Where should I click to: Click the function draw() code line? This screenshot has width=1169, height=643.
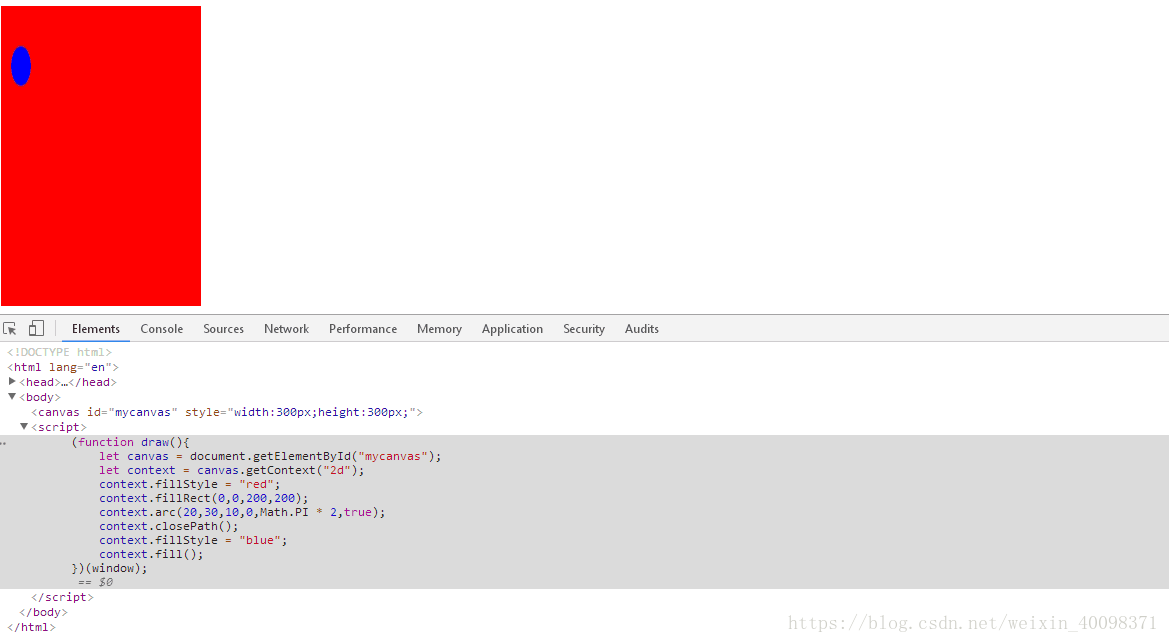coord(131,442)
